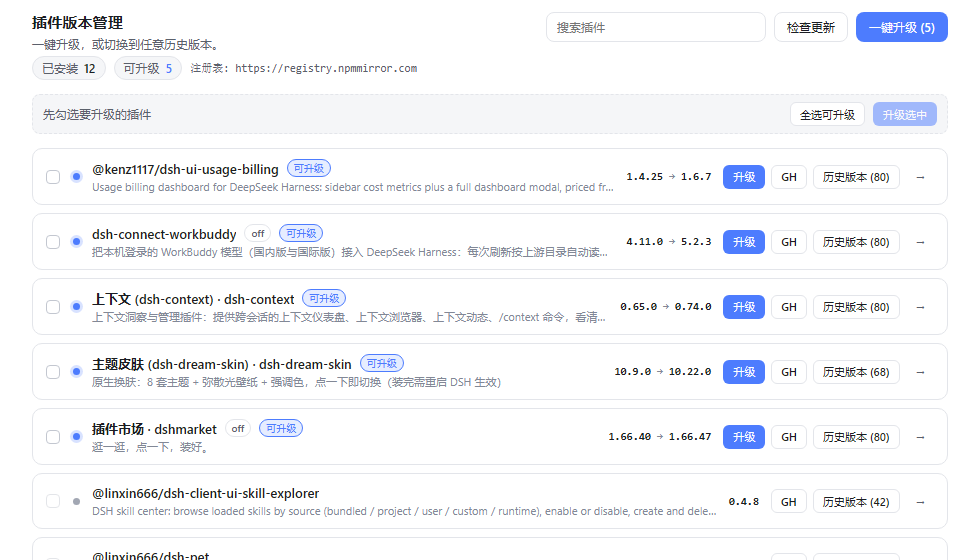
Task: Click version text 1.4.25 → 1.6.7
Action: pos(669,177)
